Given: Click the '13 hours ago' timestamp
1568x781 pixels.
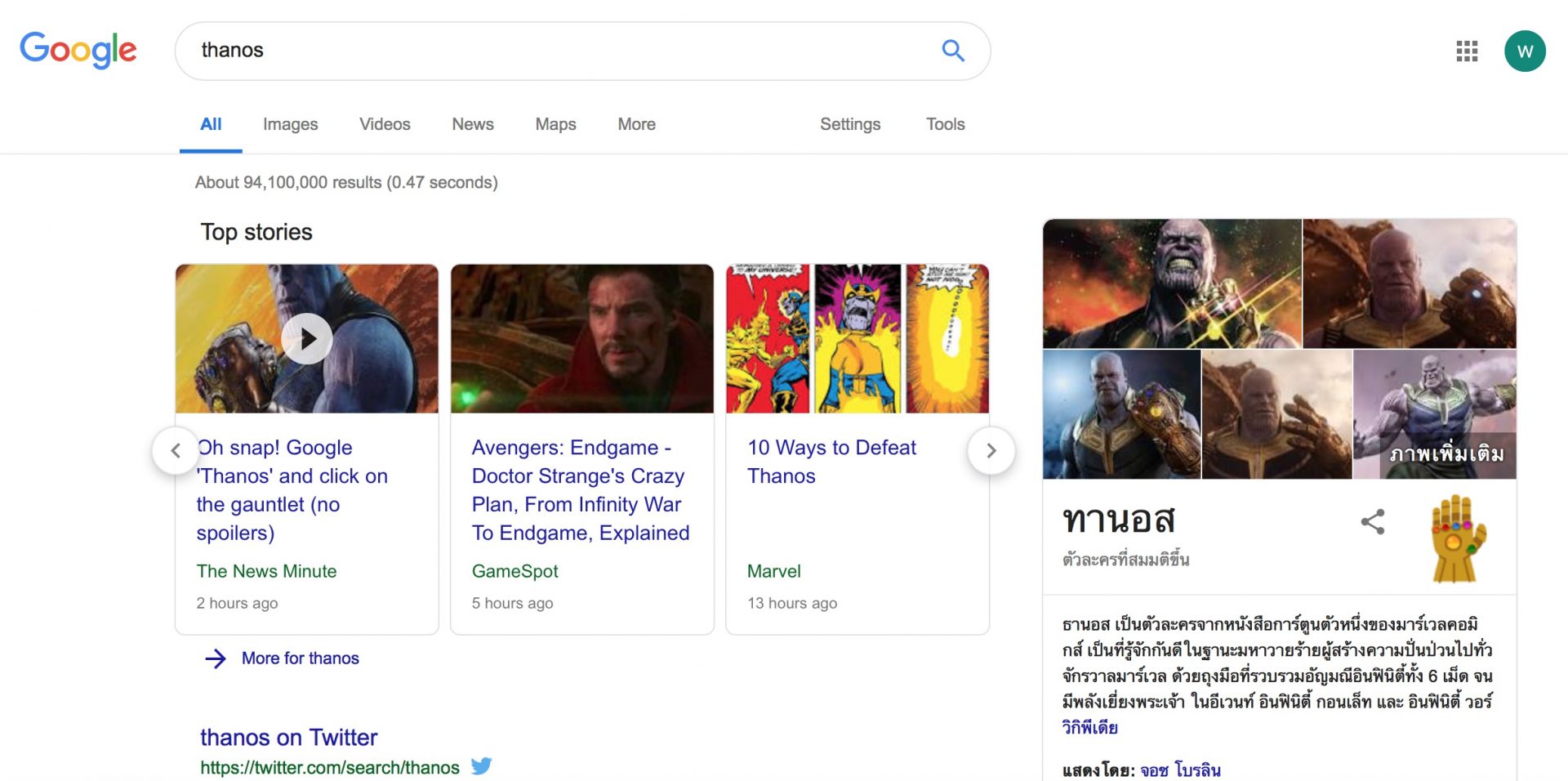Looking at the screenshot, I should (792, 603).
